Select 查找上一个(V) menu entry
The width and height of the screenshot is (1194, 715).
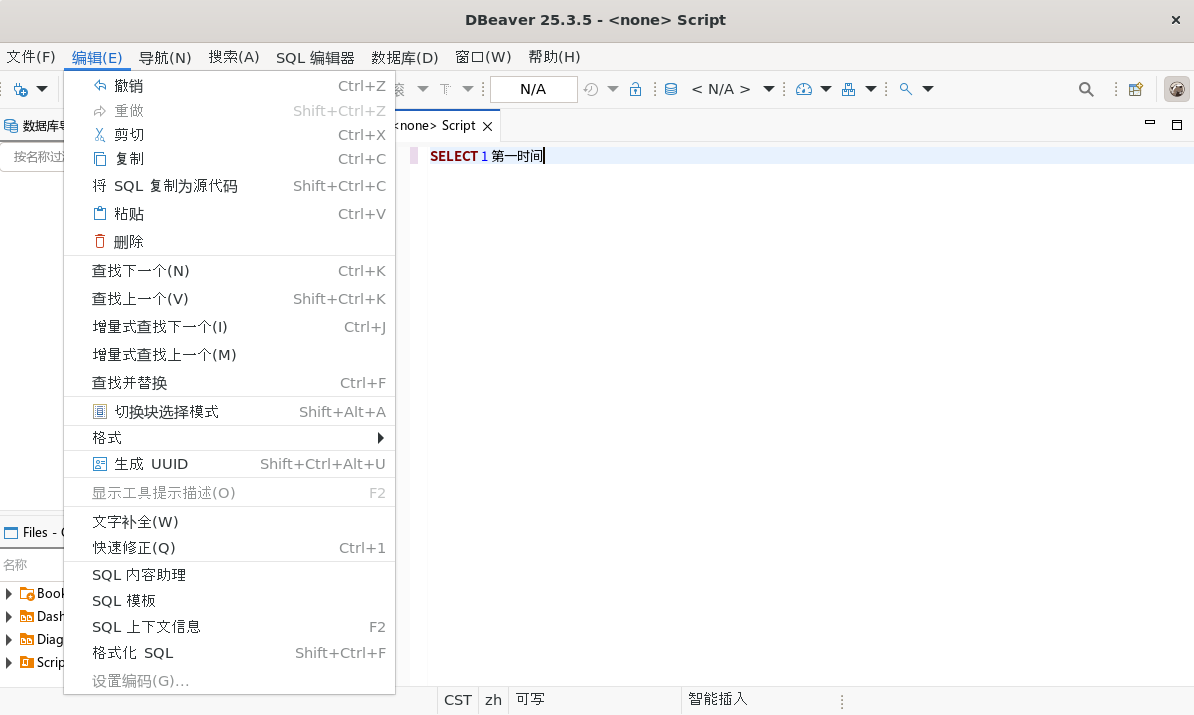tap(229, 299)
